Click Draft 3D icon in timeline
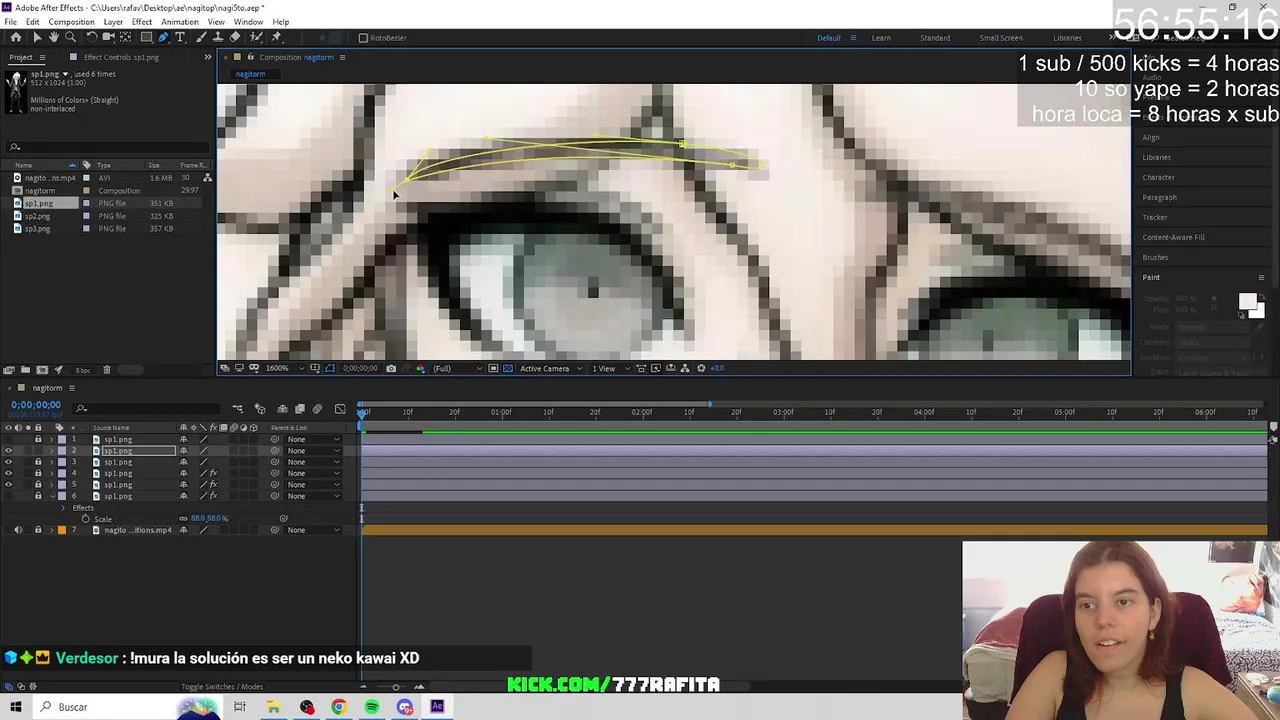Screen dimensions: 1280x720 tap(260, 409)
